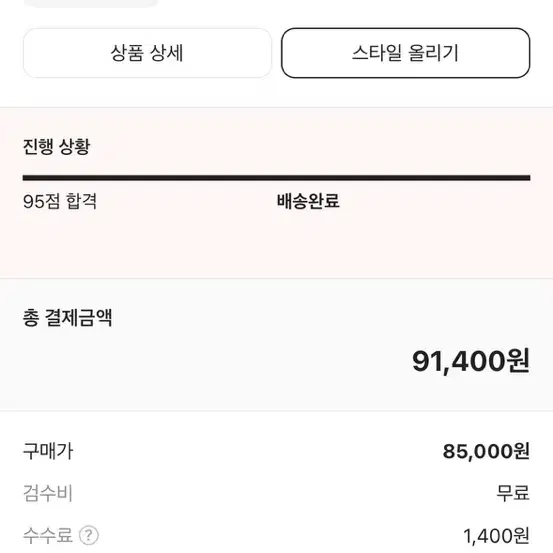Image resolution: width=553 pixels, height=553 pixels.
Task: Click the 검수비 label
Action: pyautogui.click(x=48, y=493)
